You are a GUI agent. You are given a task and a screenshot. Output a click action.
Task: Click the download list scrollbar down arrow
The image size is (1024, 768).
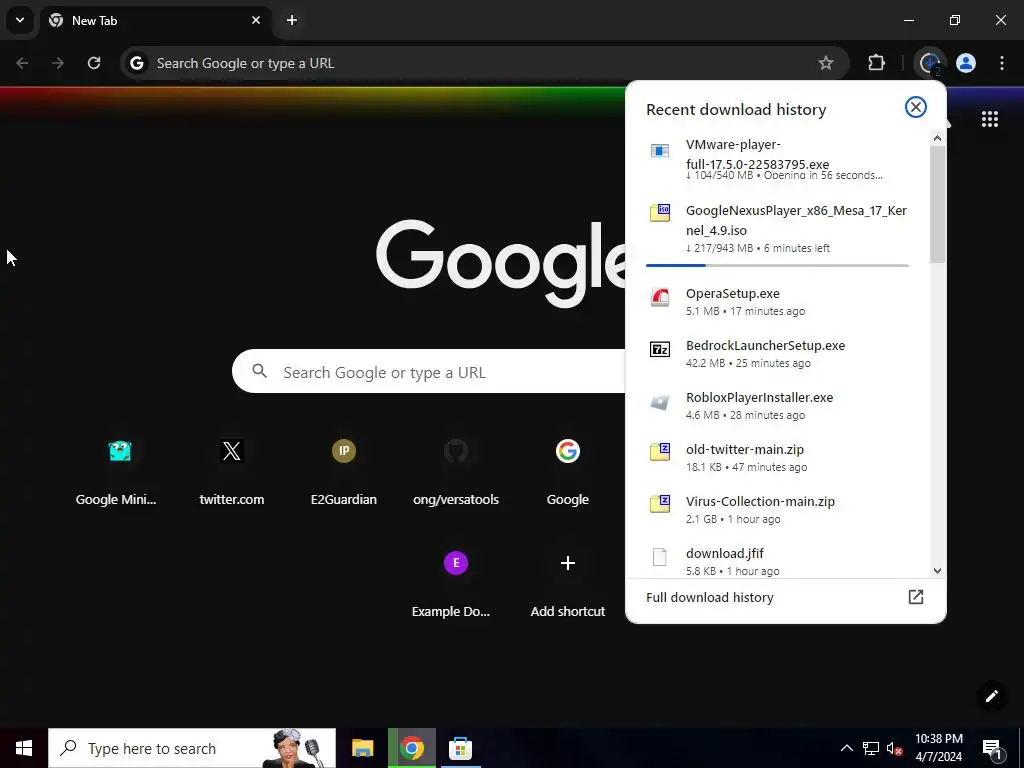(937, 571)
